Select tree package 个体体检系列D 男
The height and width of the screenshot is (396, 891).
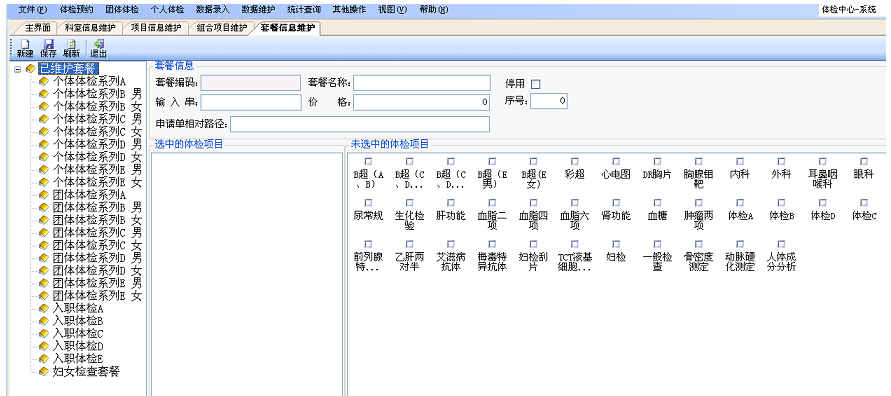point(97,144)
